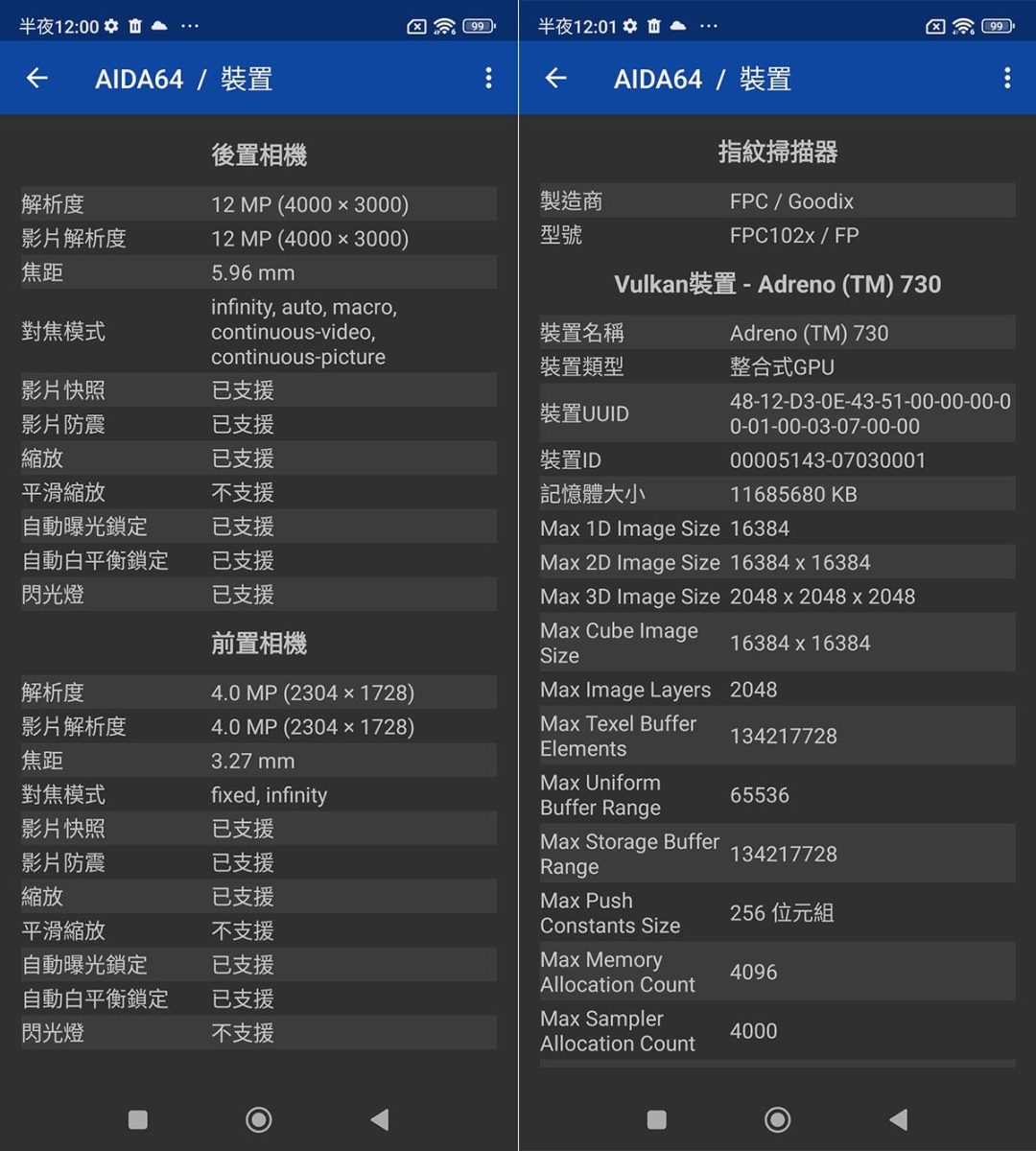Tap the 半夜12:00 clock in the status bar
This screenshot has width=1036, height=1151.
pyautogui.click(x=59, y=26)
